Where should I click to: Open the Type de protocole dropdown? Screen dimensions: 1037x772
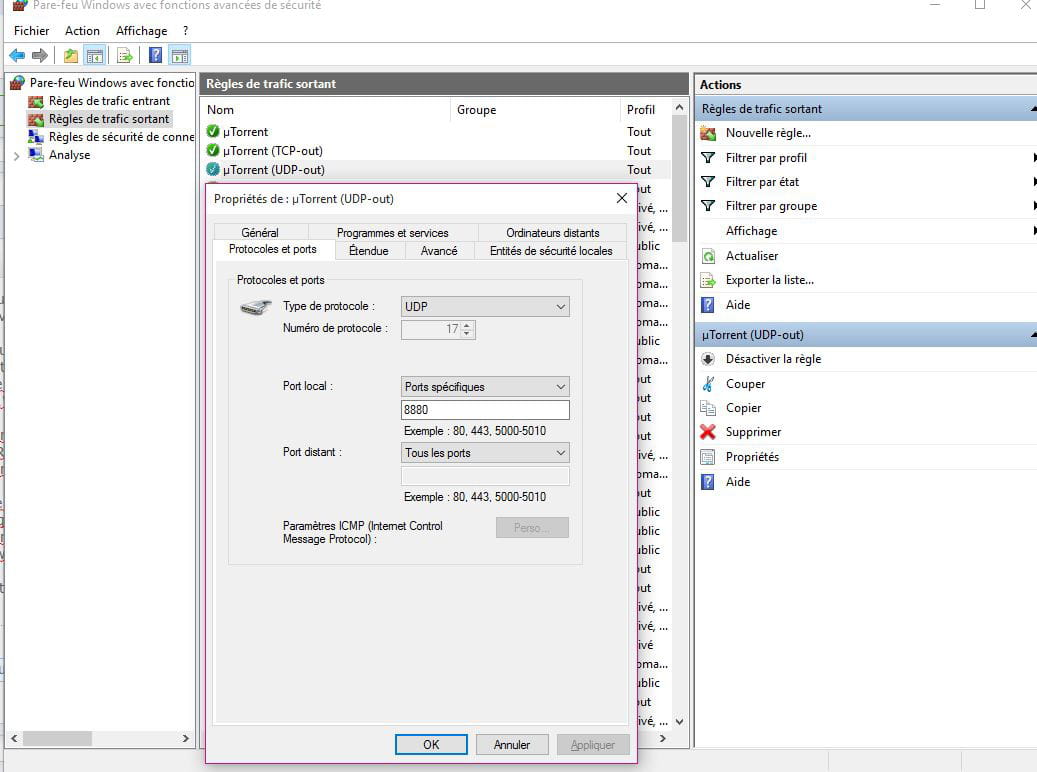click(485, 306)
